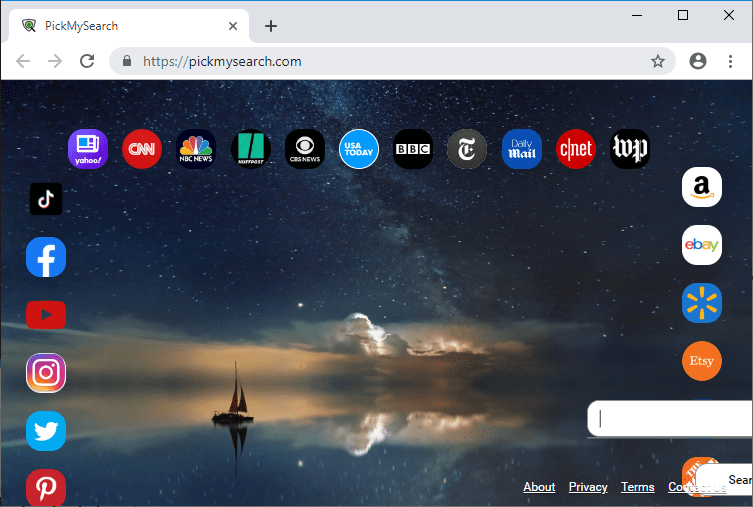
Task: Open the Daily Mail shortcut
Action: [522, 149]
